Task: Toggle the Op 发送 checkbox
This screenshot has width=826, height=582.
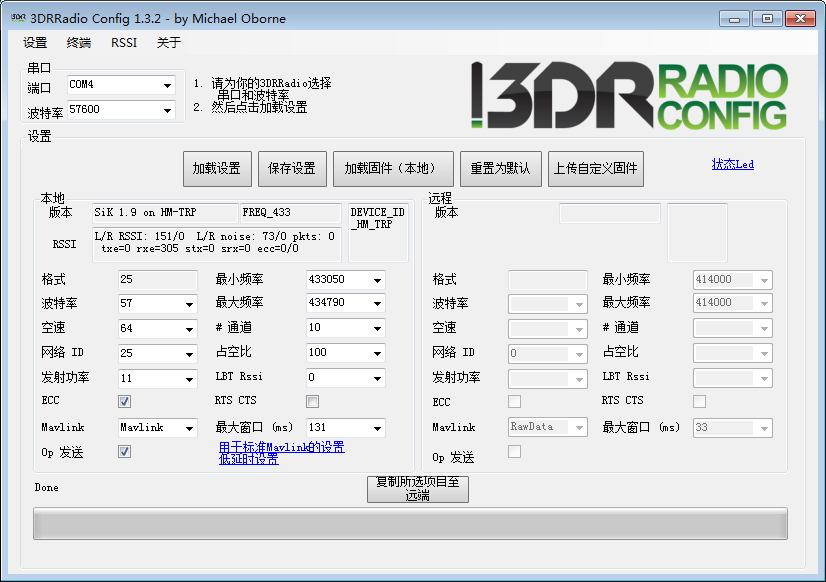Action: pos(124,451)
